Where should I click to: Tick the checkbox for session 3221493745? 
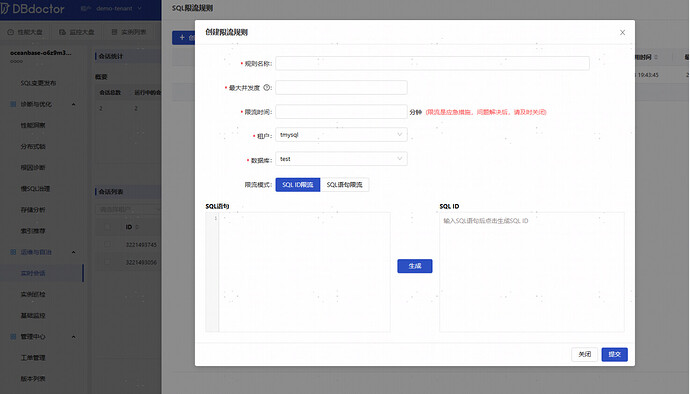point(107,245)
